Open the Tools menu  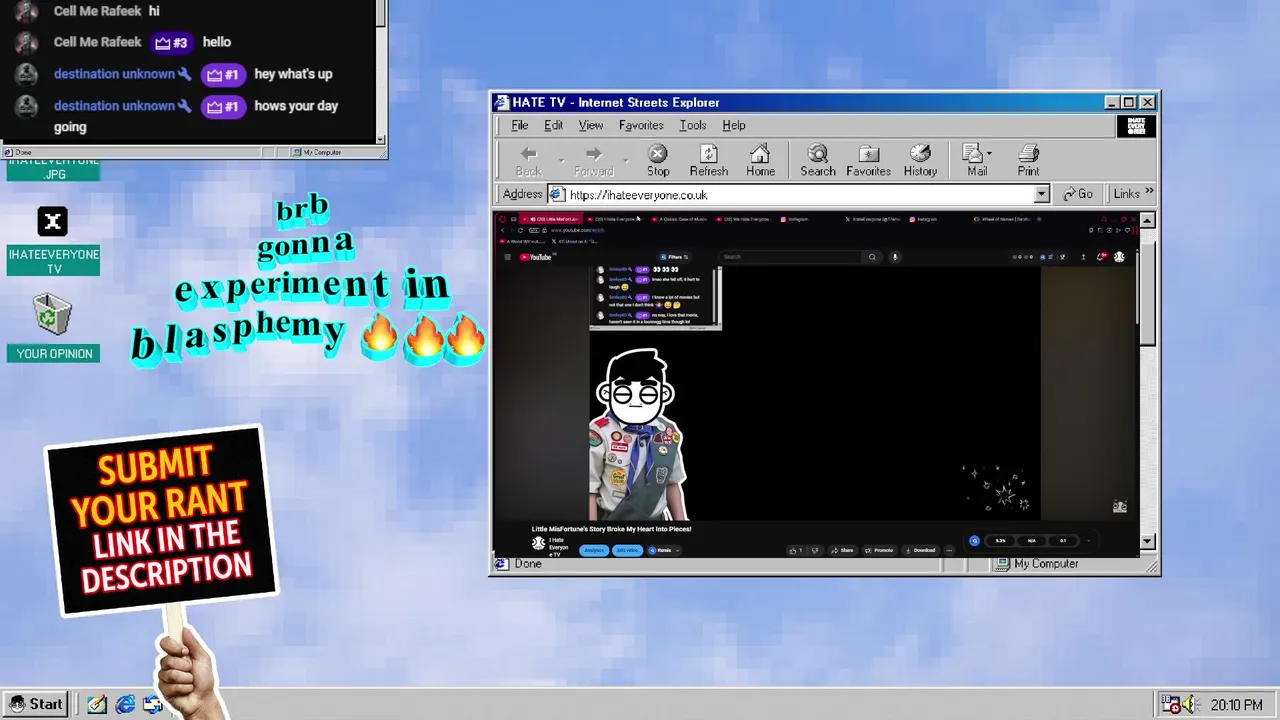[x=693, y=125]
